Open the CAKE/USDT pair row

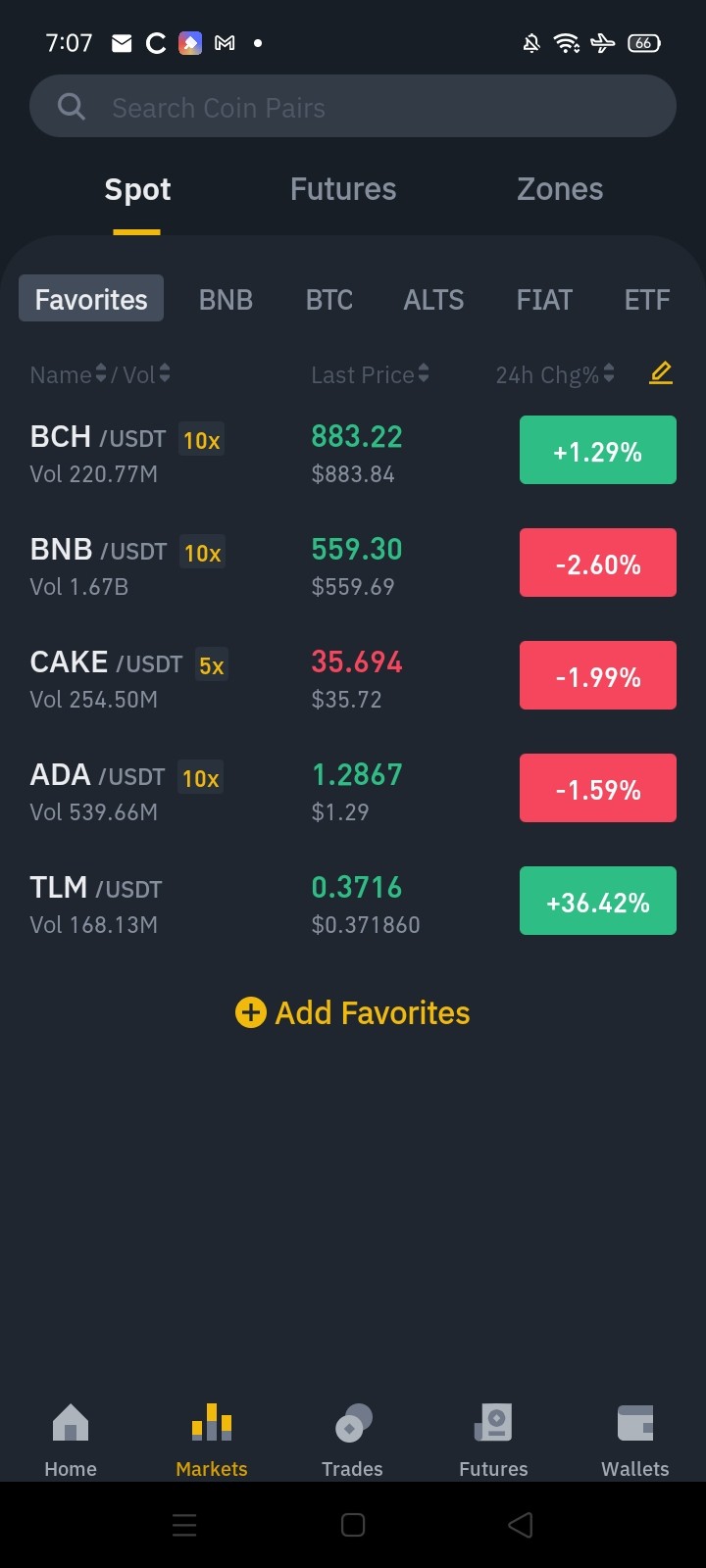353,678
